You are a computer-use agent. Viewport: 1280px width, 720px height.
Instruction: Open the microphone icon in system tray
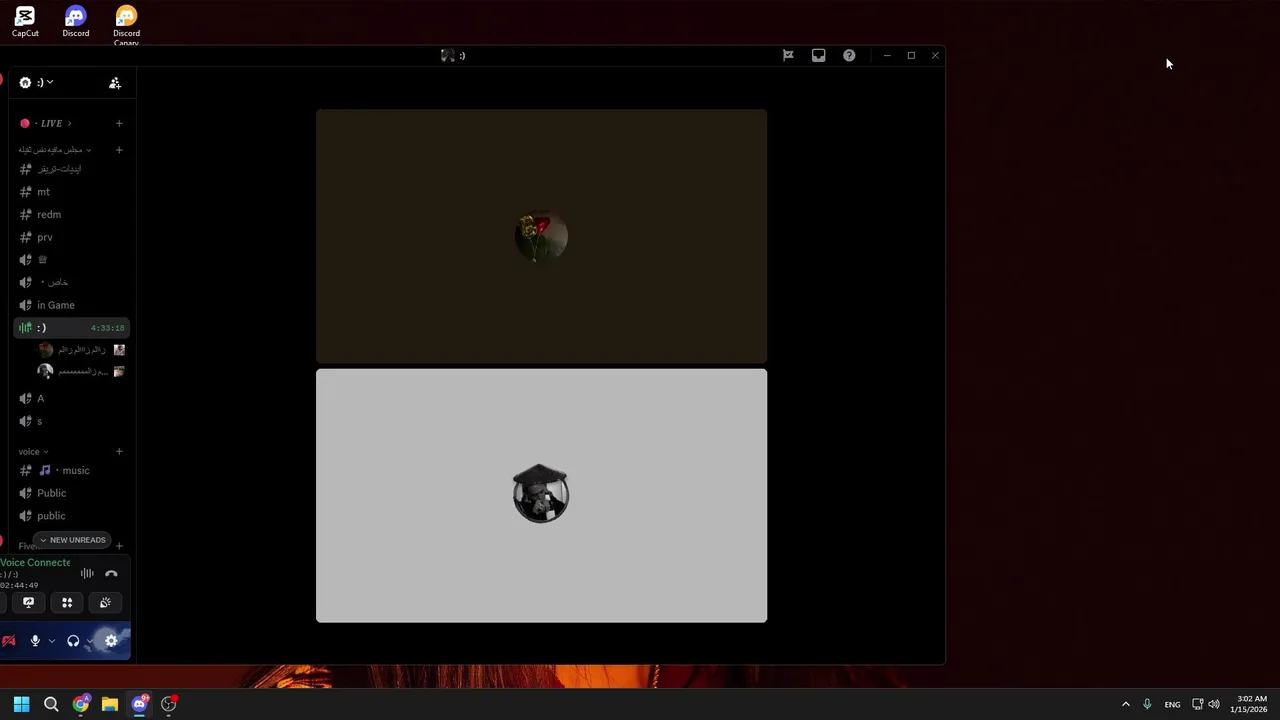[1147, 704]
